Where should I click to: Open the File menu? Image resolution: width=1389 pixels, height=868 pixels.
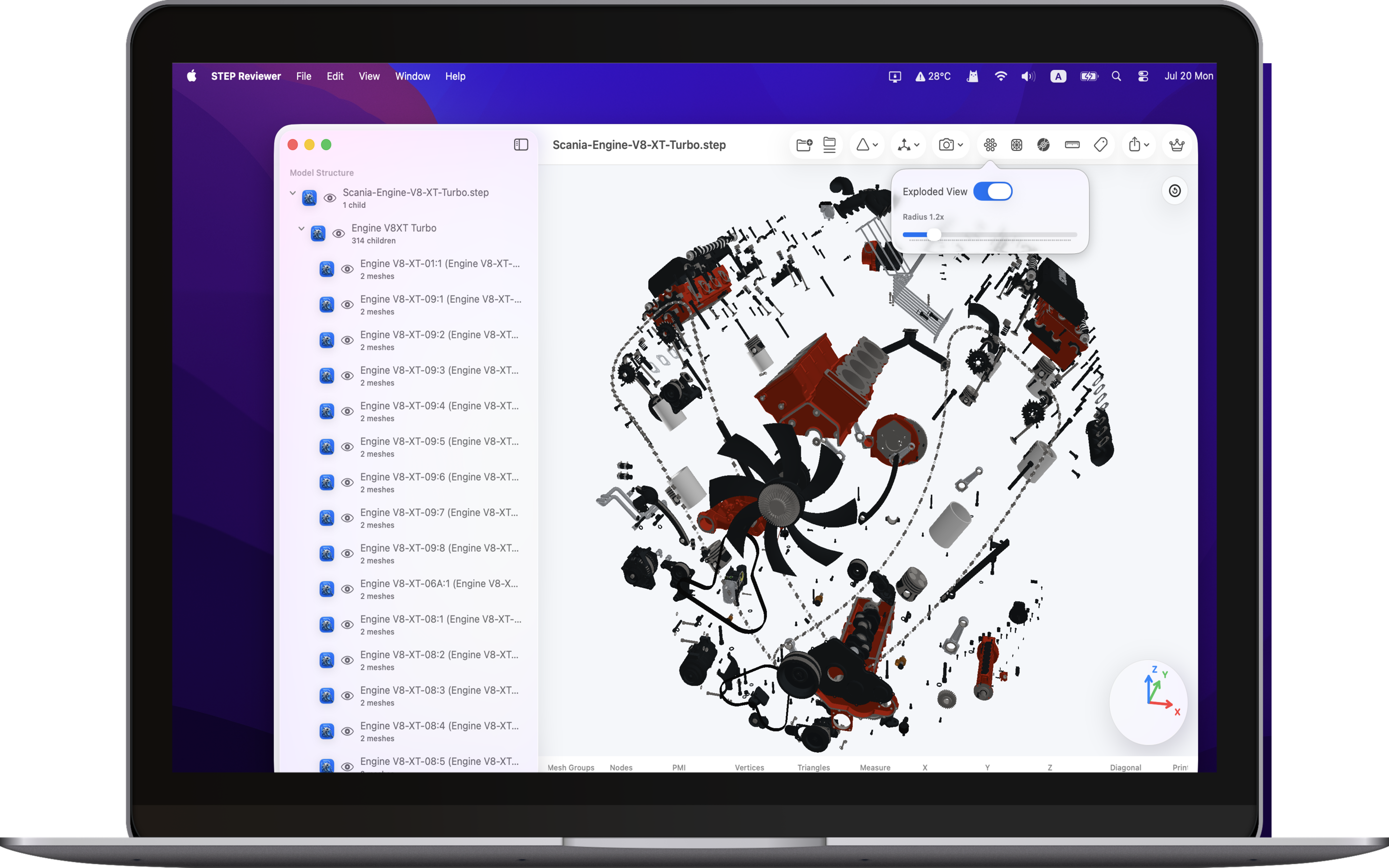pos(304,76)
